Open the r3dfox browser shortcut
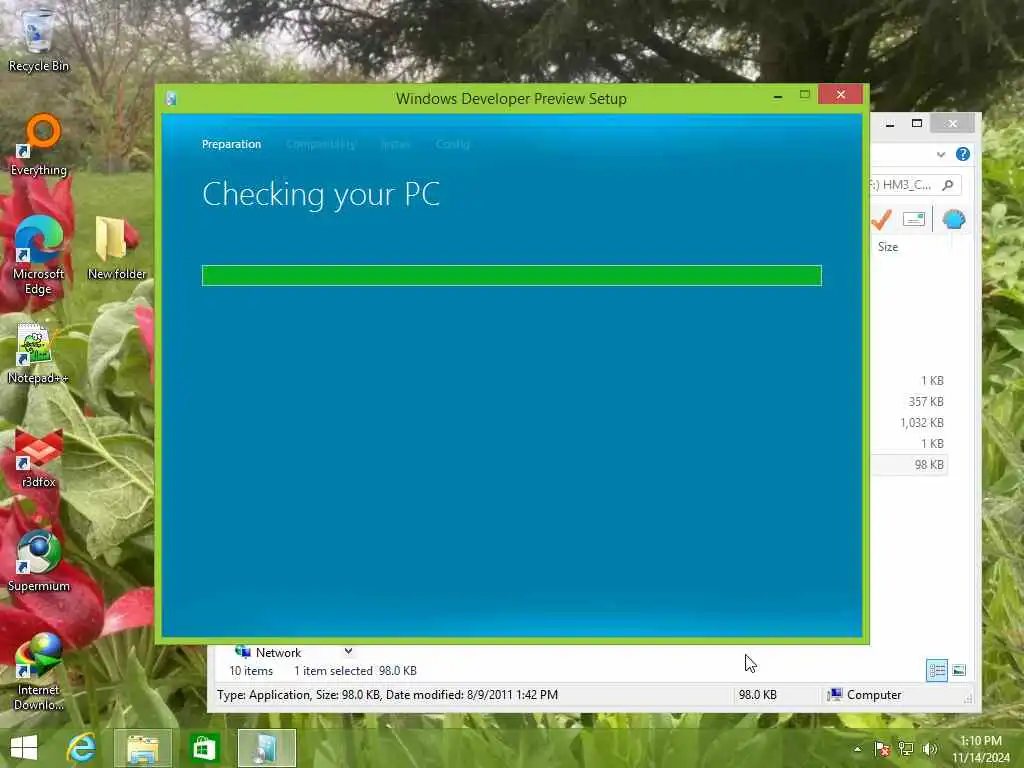Image resolution: width=1024 pixels, height=768 pixels. coord(39,457)
